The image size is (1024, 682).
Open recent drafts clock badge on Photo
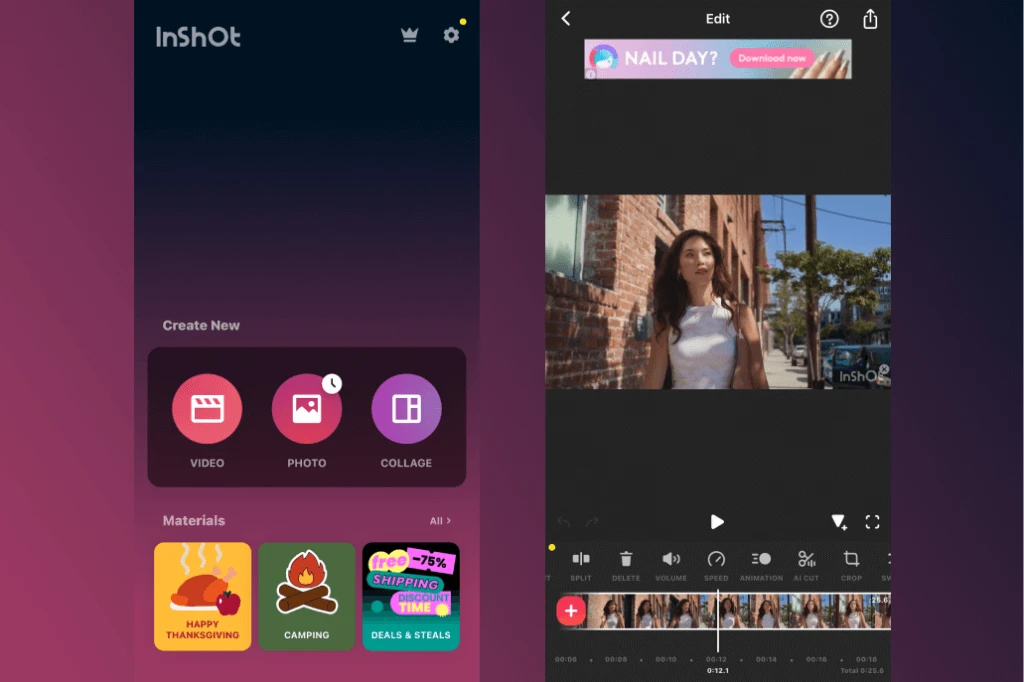[332, 383]
